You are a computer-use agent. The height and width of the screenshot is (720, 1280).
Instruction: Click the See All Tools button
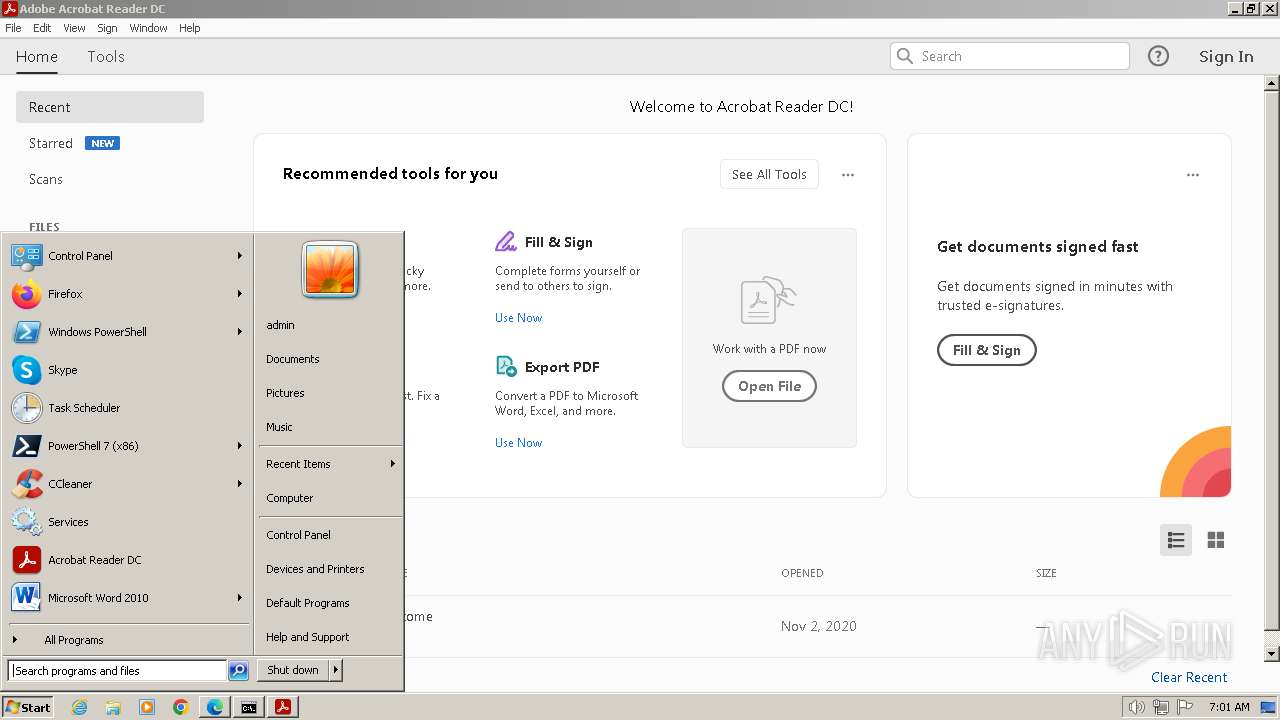(769, 174)
